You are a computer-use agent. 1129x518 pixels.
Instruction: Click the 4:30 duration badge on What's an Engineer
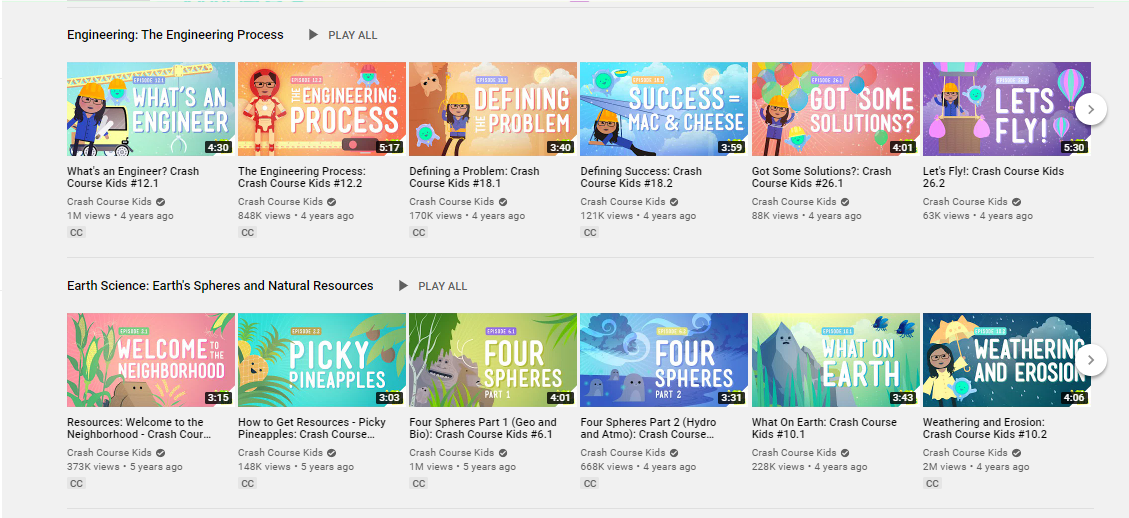pyautogui.click(x=217, y=148)
